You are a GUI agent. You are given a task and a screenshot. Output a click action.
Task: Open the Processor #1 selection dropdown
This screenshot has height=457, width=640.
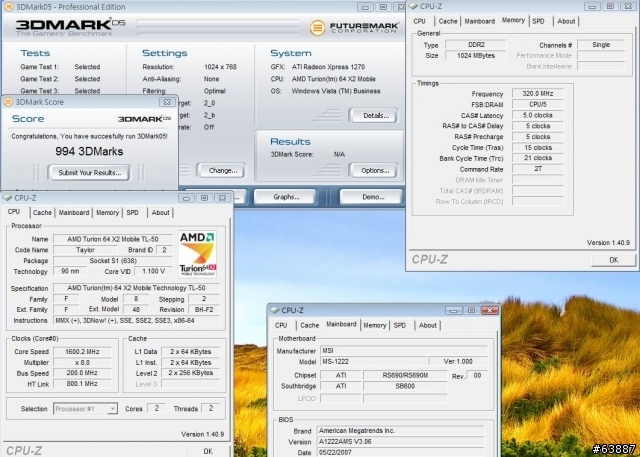click(112, 408)
